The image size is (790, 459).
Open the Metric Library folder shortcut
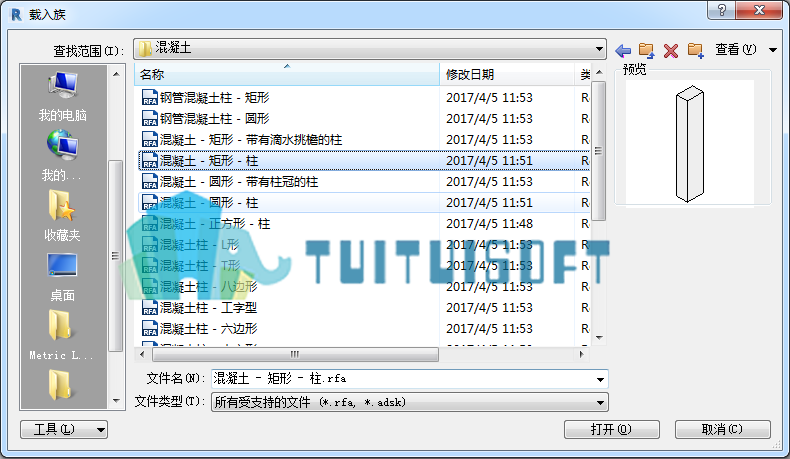(x=61, y=335)
